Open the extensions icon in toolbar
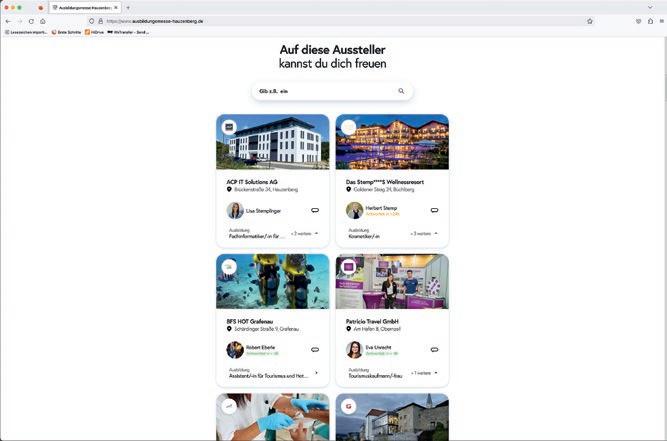Image resolution: width=667 pixels, height=441 pixels. (x=650, y=21)
